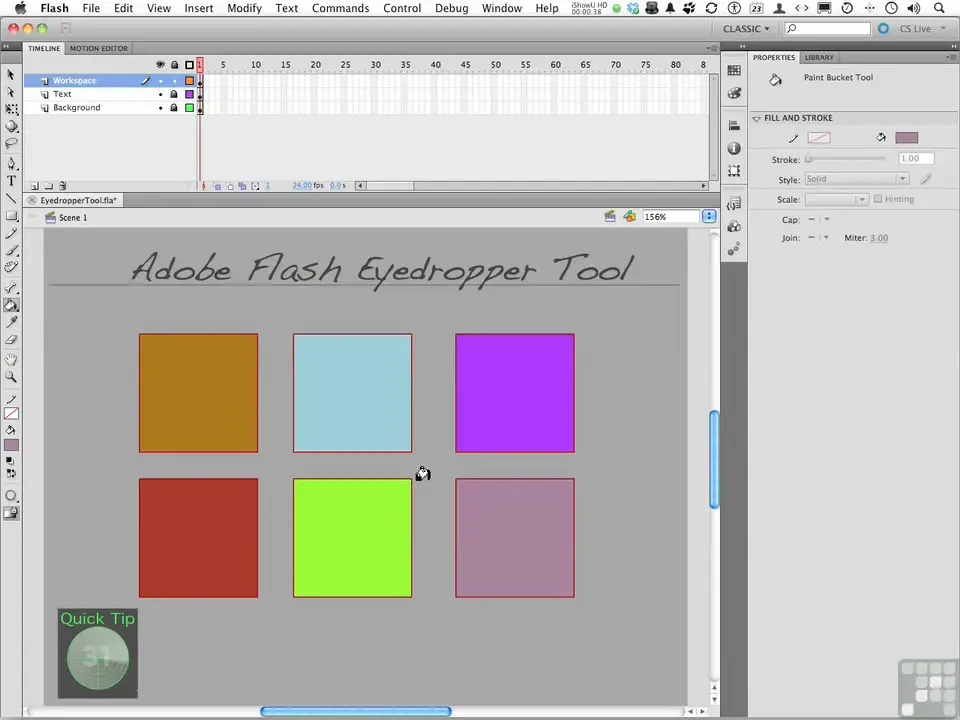Select the Selection arrow tool
Viewport: 960px width, 720px height.
coord(10,75)
